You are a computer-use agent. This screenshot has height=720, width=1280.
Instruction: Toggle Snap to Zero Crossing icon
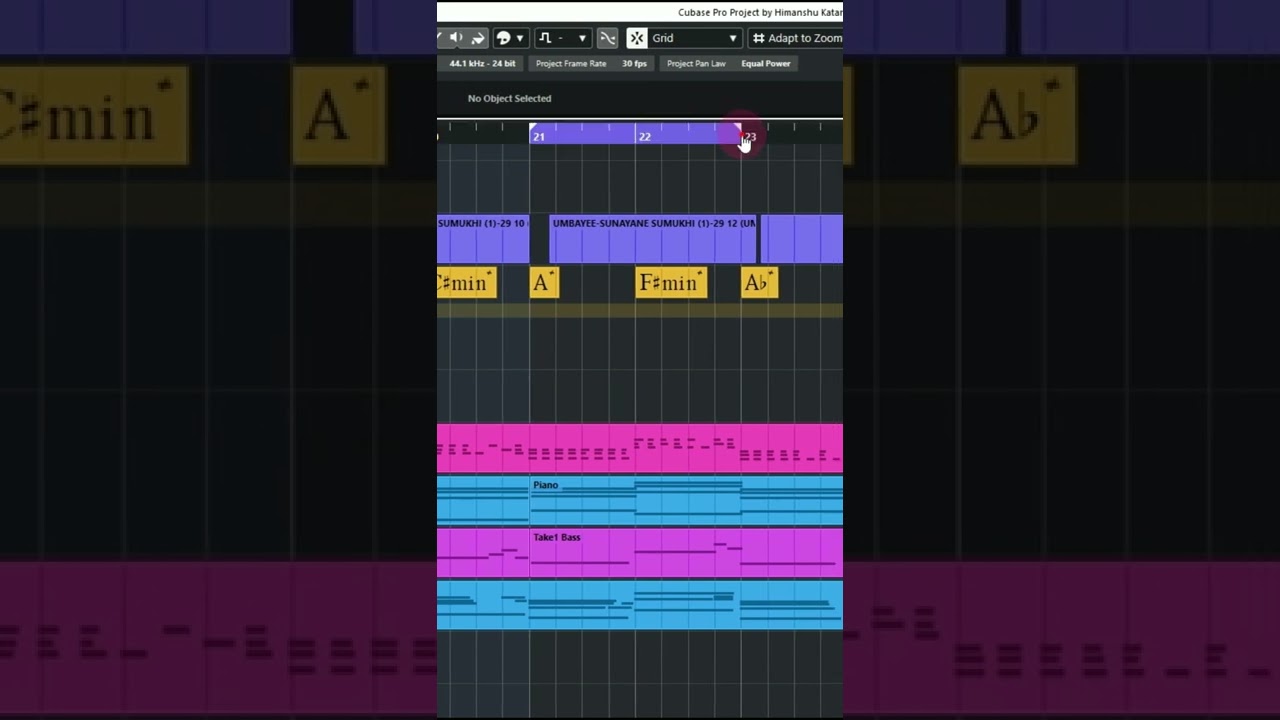(x=607, y=38)
